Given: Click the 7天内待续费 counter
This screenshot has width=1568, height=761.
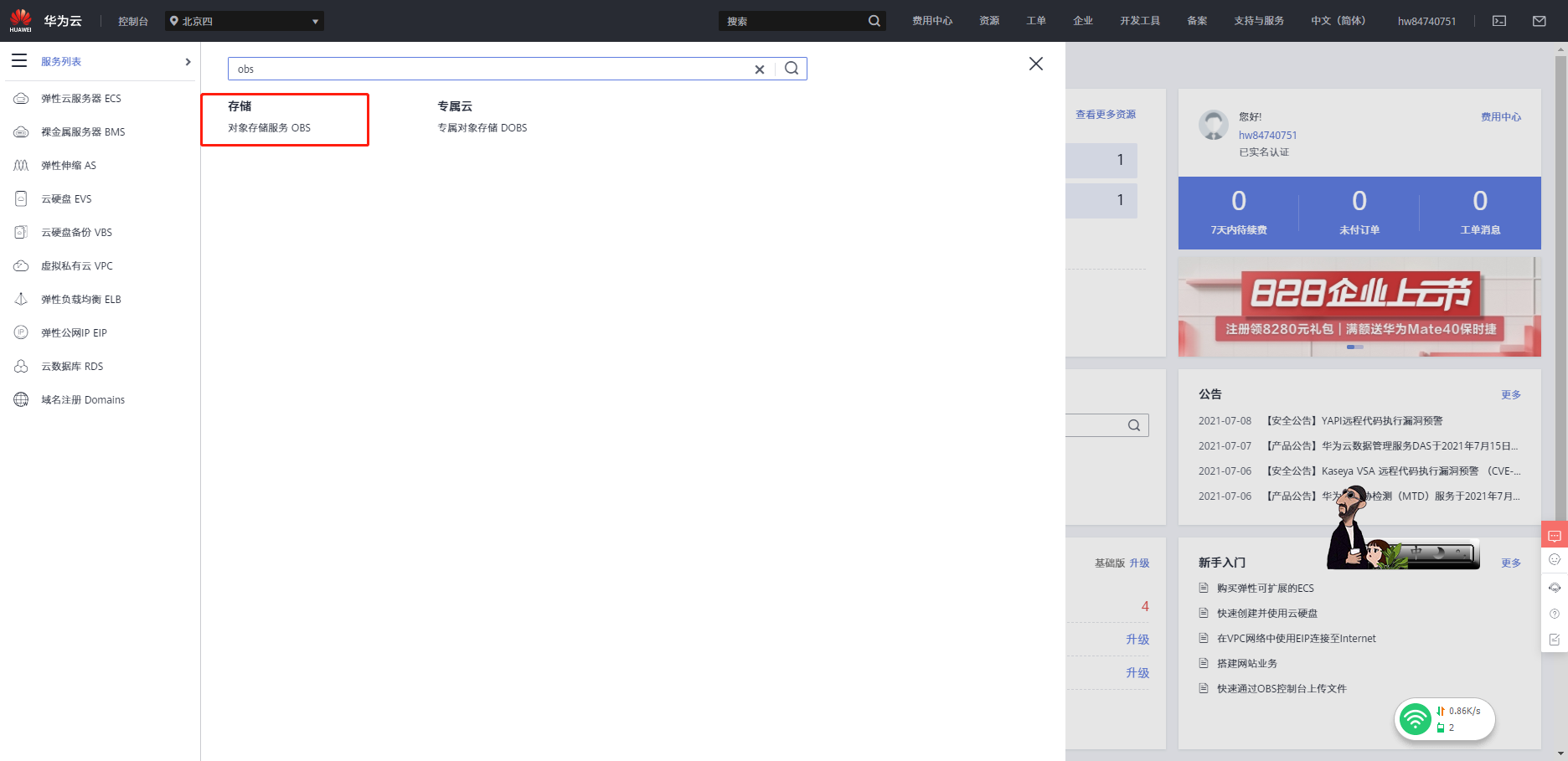Looking at the screenshot, I should click(1239, 213).
